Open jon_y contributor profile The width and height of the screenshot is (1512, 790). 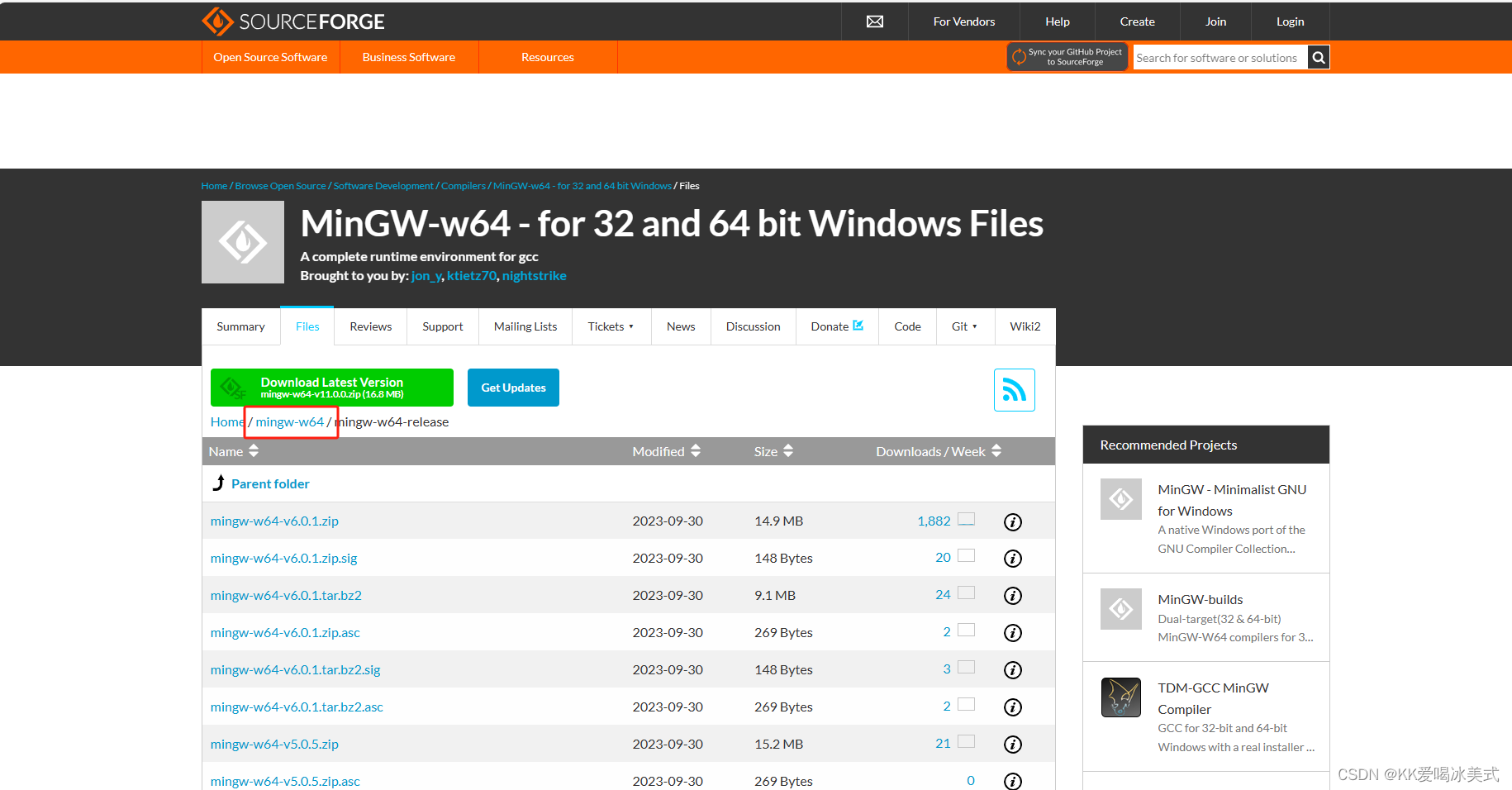click(x=426, y=276)
